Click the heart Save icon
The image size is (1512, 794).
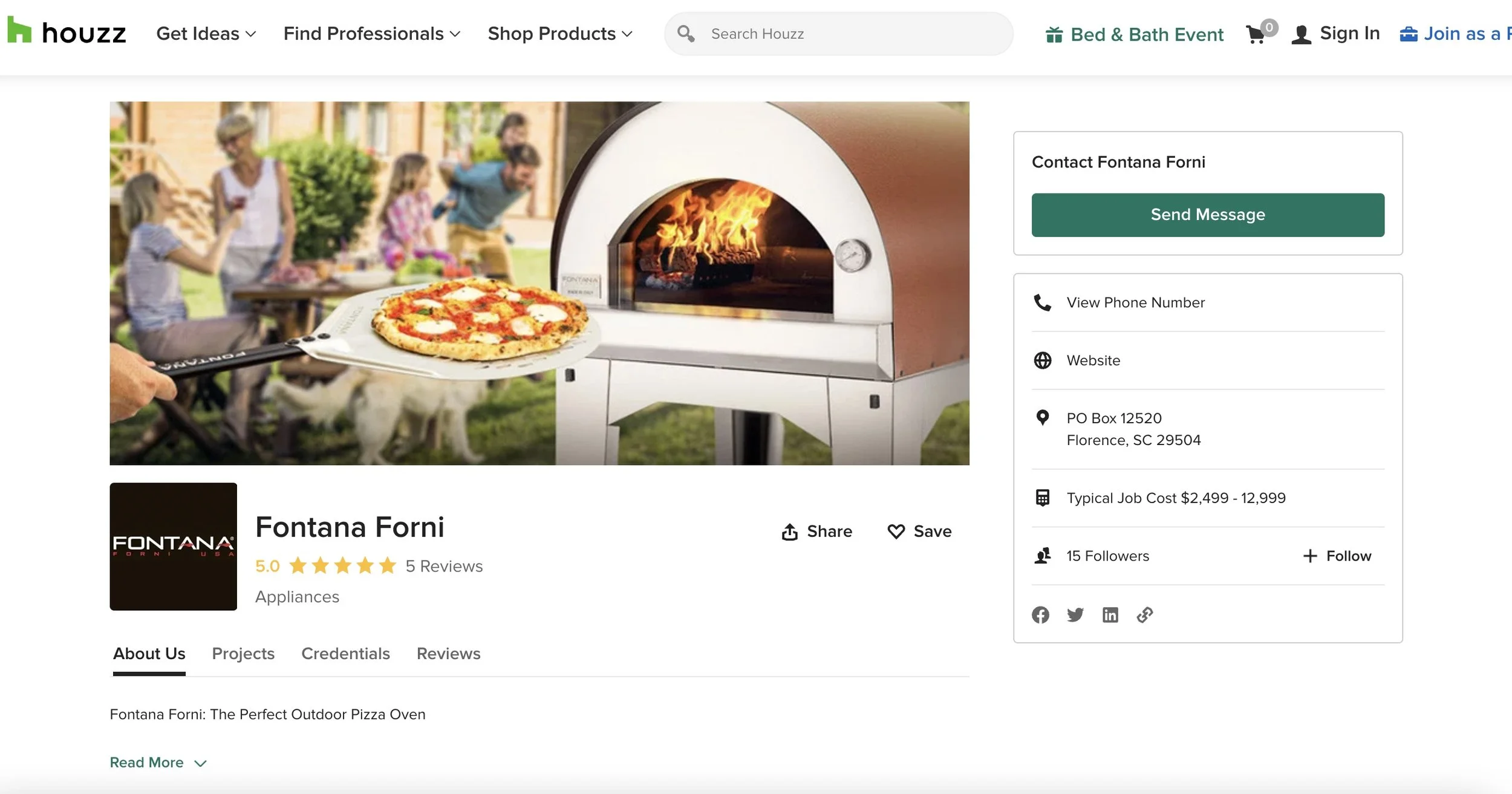(896, 532)
